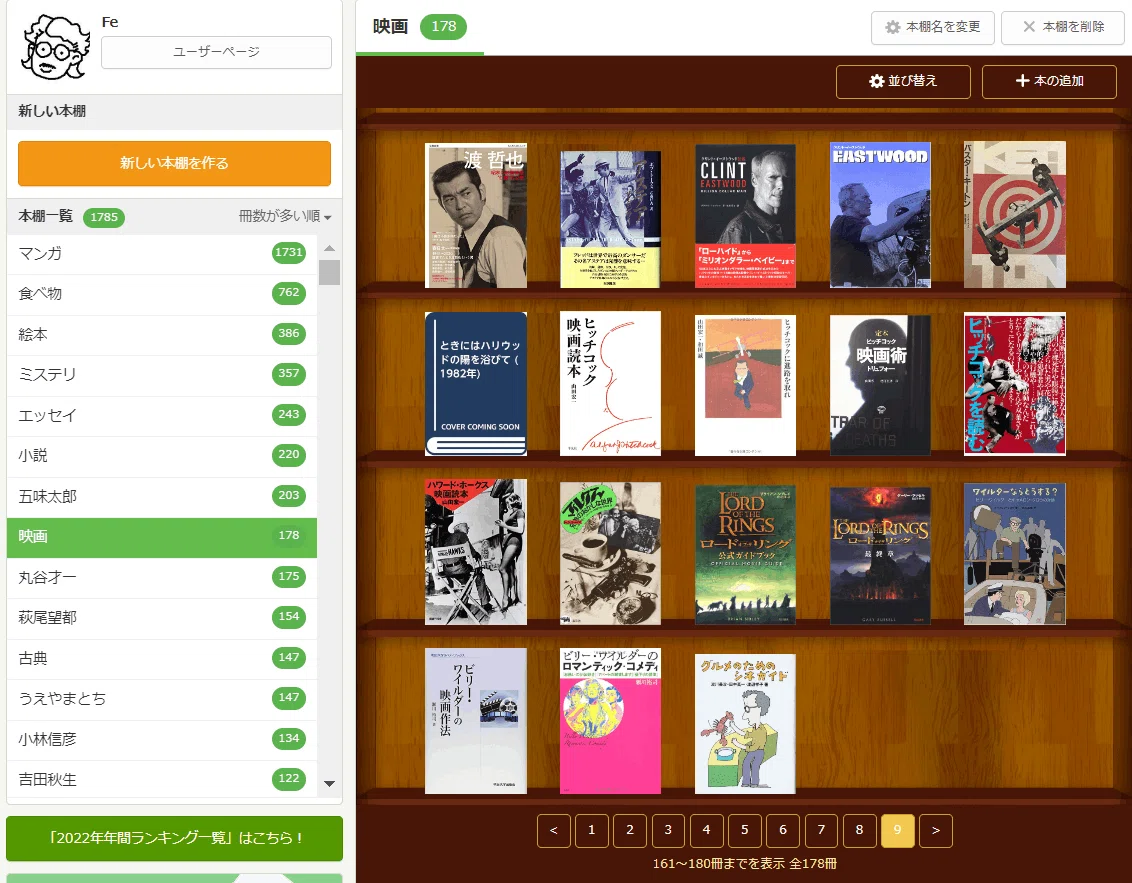Go to page 1
The width and height of the screenshot is (1132, 883).
pos(592,830)
